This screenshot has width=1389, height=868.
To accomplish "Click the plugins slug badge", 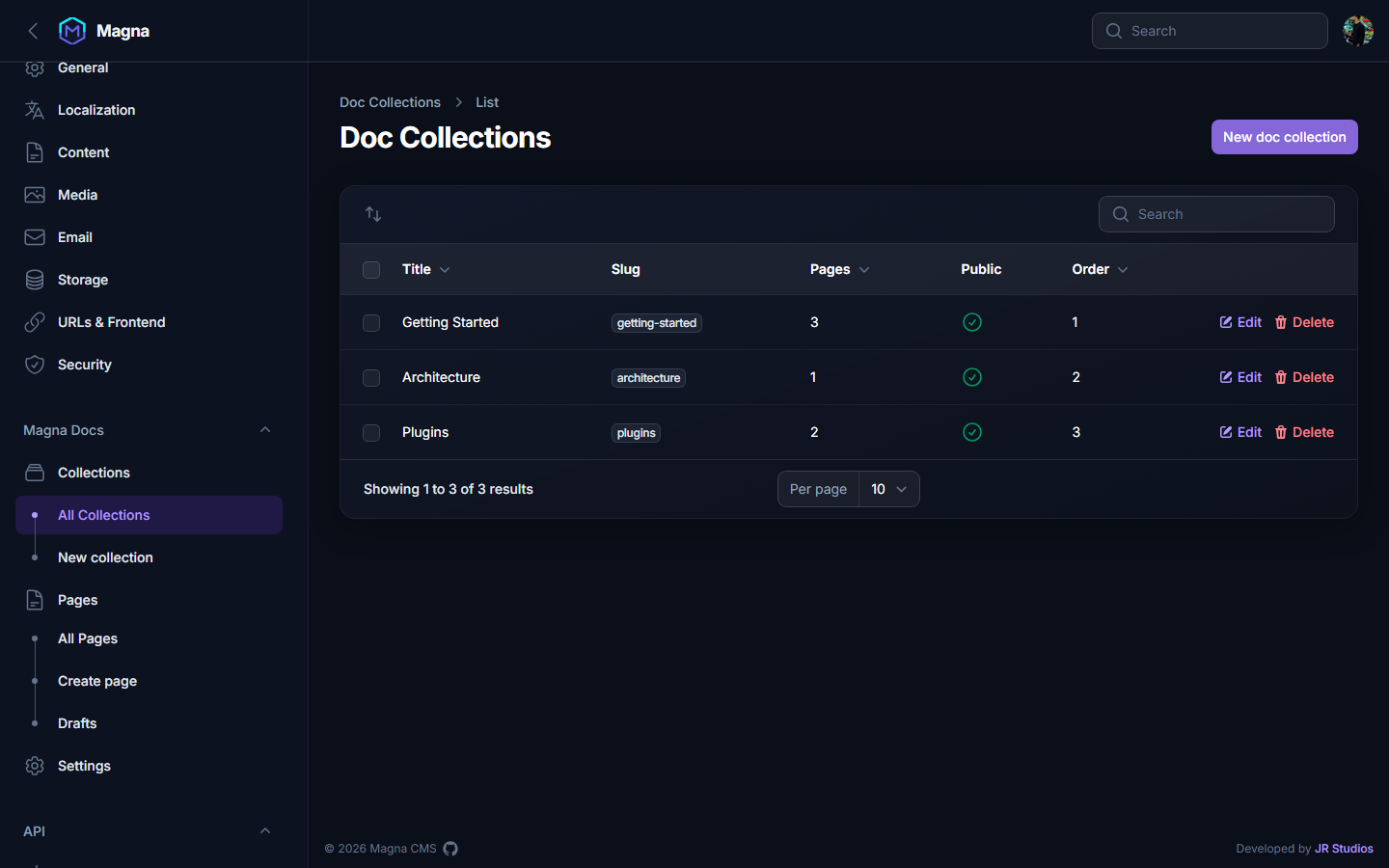I will (x=637, y=433).
